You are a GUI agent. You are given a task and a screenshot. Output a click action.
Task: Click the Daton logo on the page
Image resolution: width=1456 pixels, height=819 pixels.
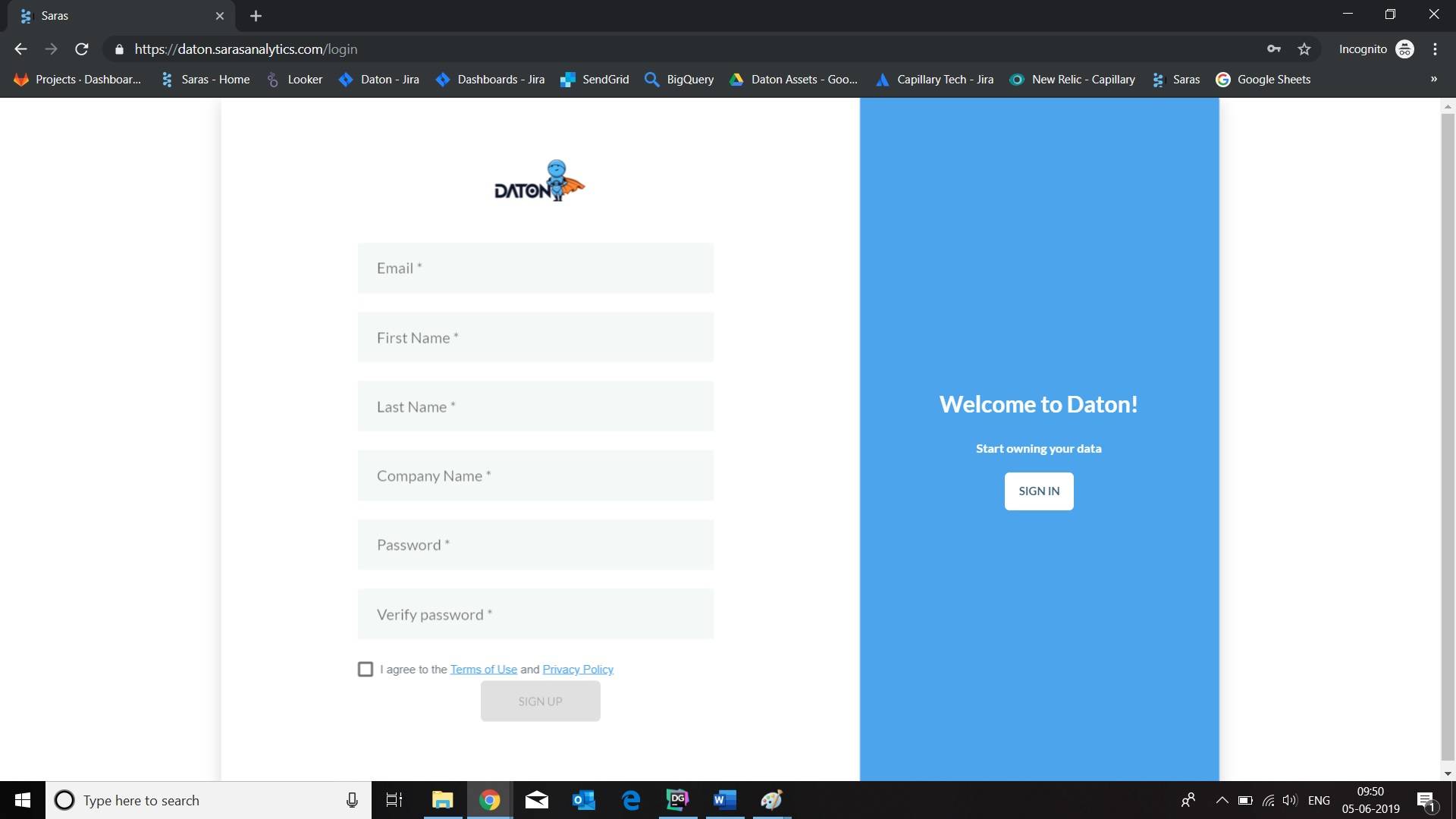coord(539,180)
